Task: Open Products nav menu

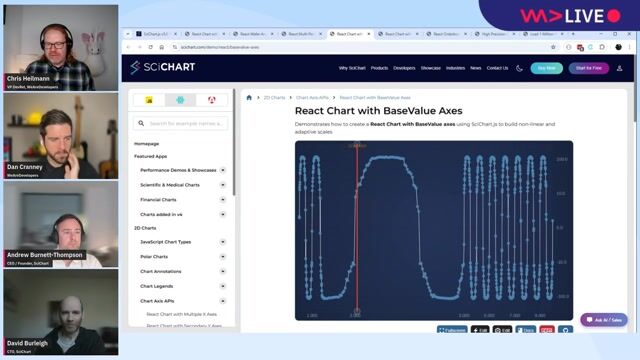Action: pyautogui.click(x=379, y=68)
